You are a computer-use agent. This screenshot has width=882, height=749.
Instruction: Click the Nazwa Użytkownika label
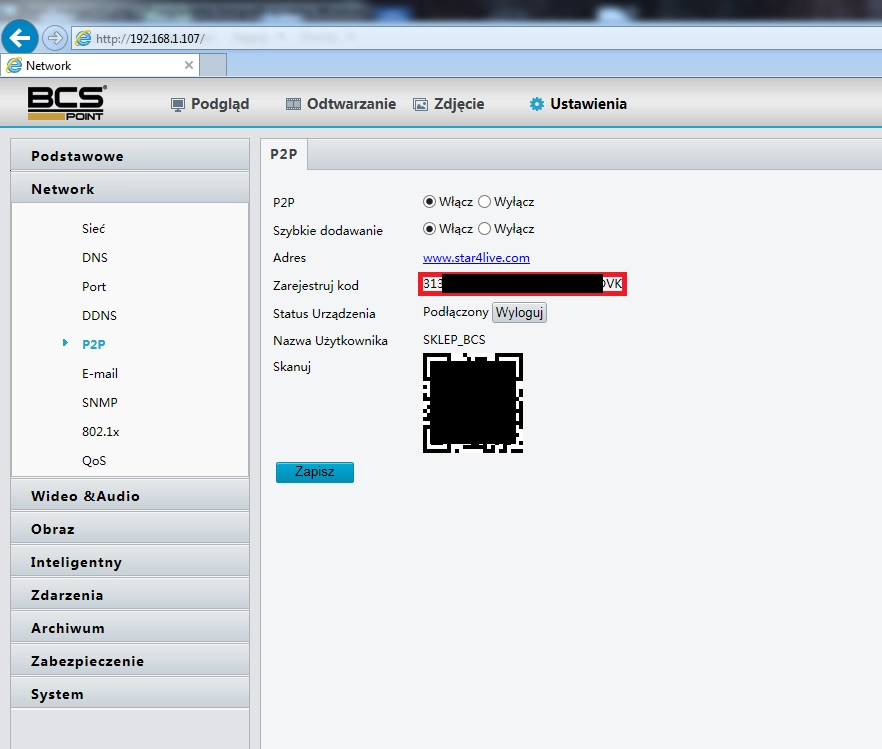pyautogui.click(x=330, y=341)
